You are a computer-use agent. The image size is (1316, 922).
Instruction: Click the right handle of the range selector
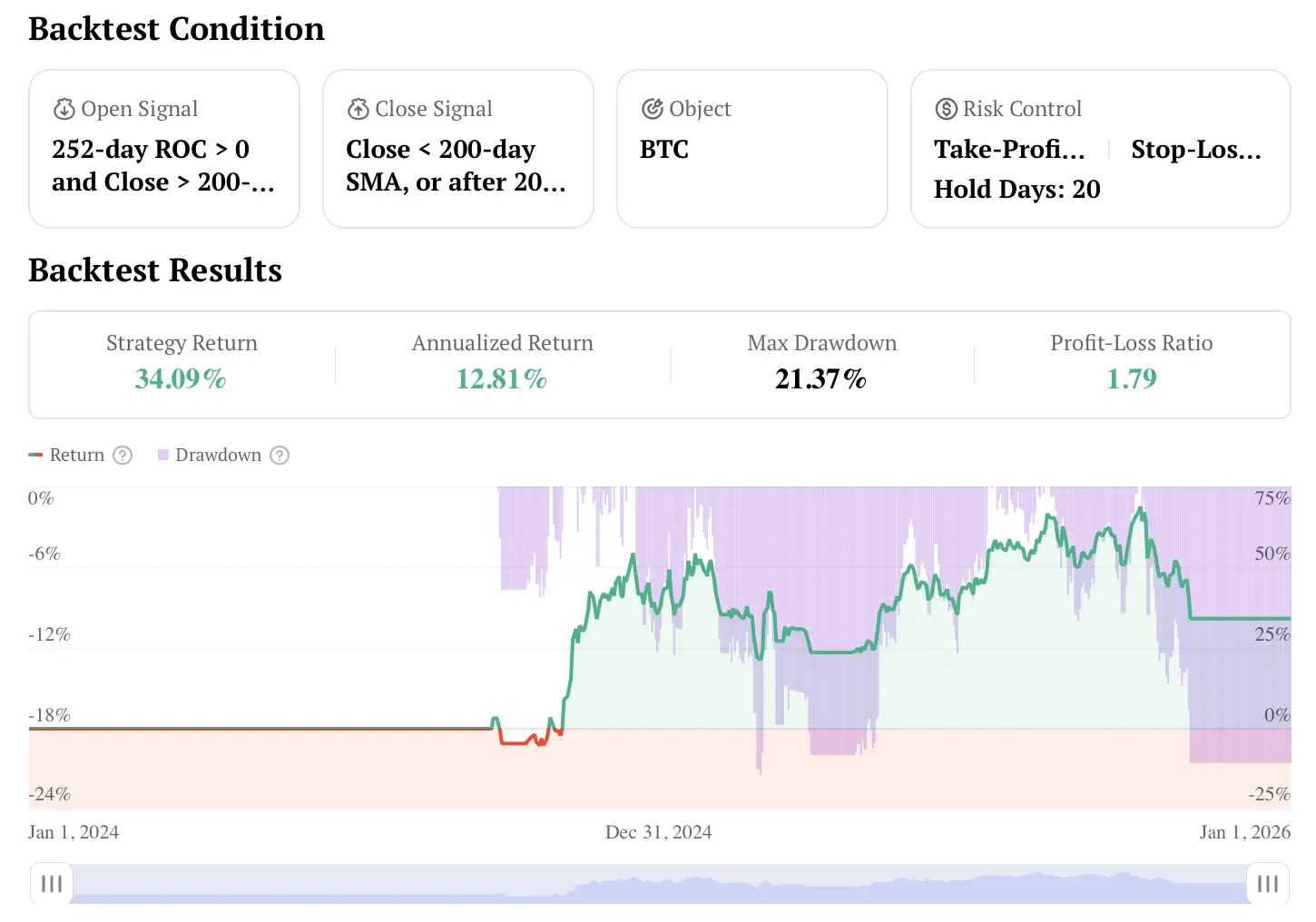point(1266,883)
